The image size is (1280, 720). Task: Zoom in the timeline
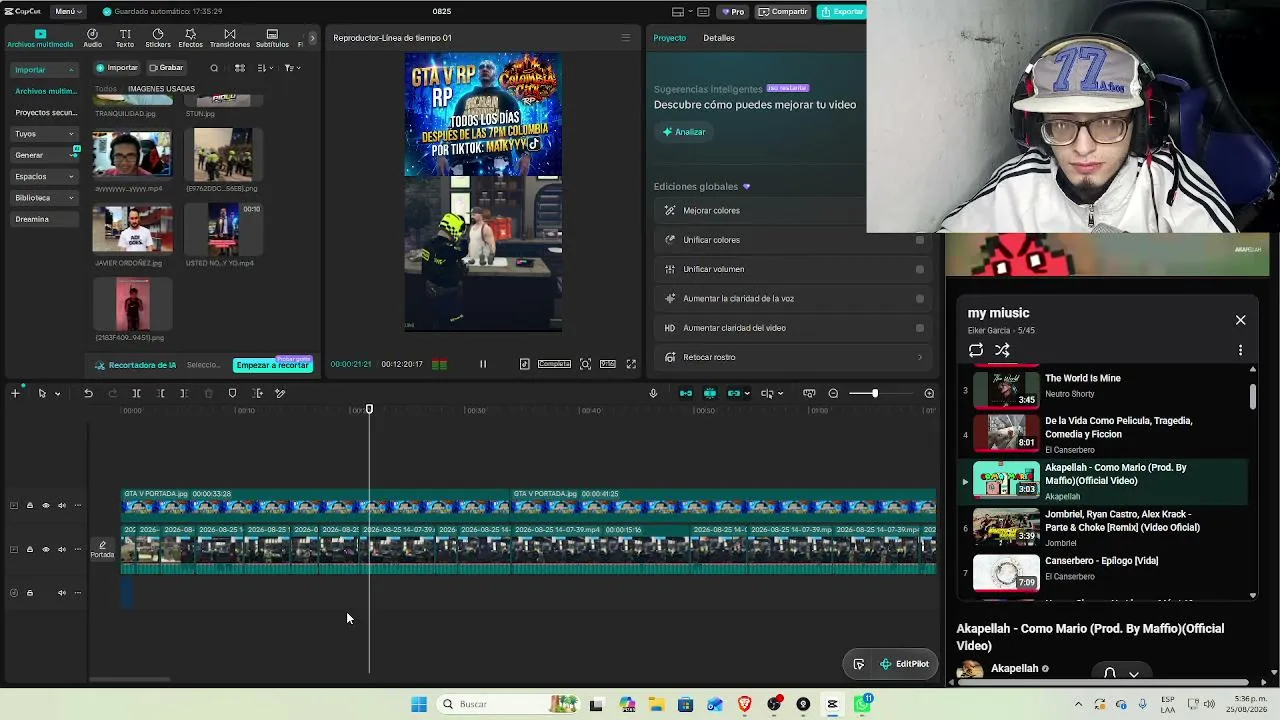click(x=929, y=393)
